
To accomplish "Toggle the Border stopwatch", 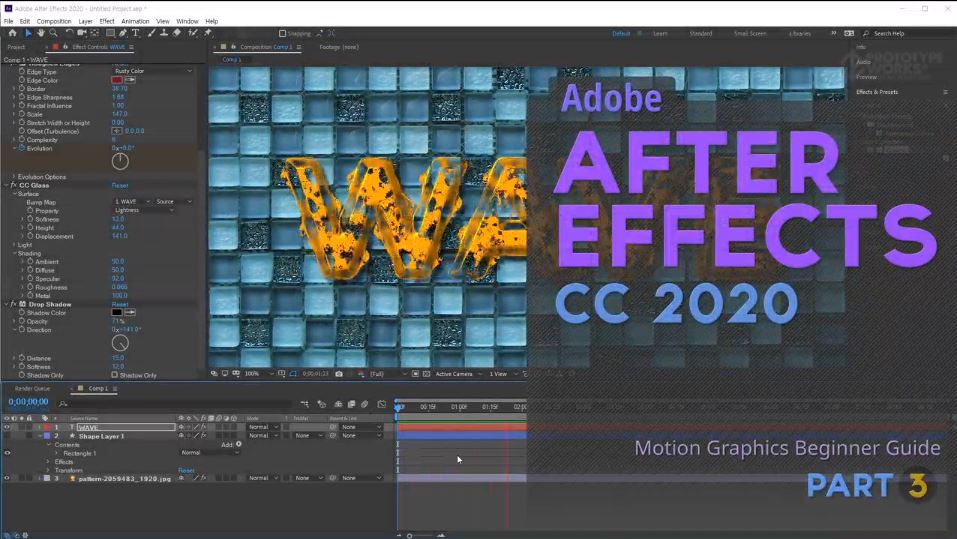I will (x=22, y=89).
